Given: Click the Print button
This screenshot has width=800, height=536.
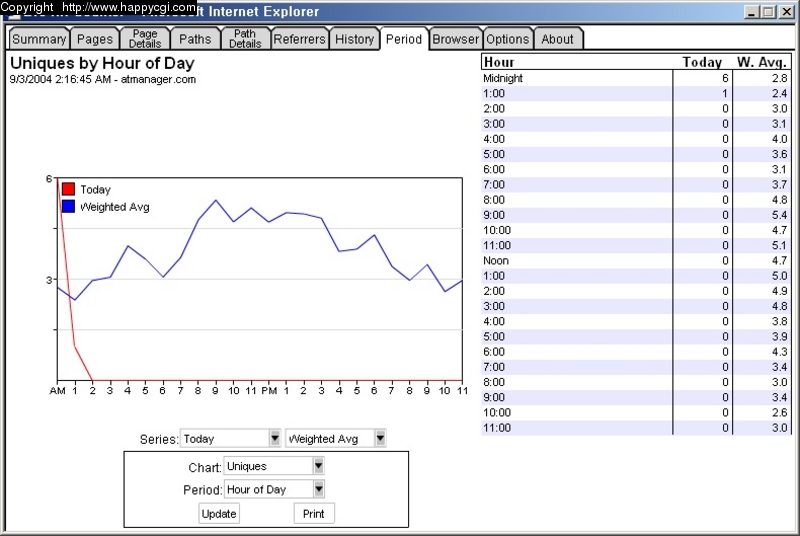Looking at the screenshot, I should click(314, 514).
